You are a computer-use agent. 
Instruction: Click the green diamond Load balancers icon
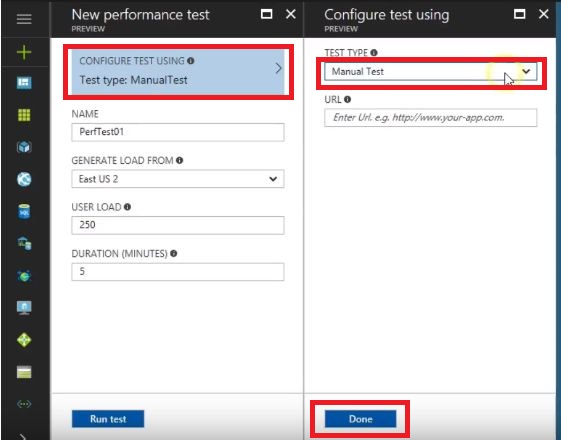[24, 340]
